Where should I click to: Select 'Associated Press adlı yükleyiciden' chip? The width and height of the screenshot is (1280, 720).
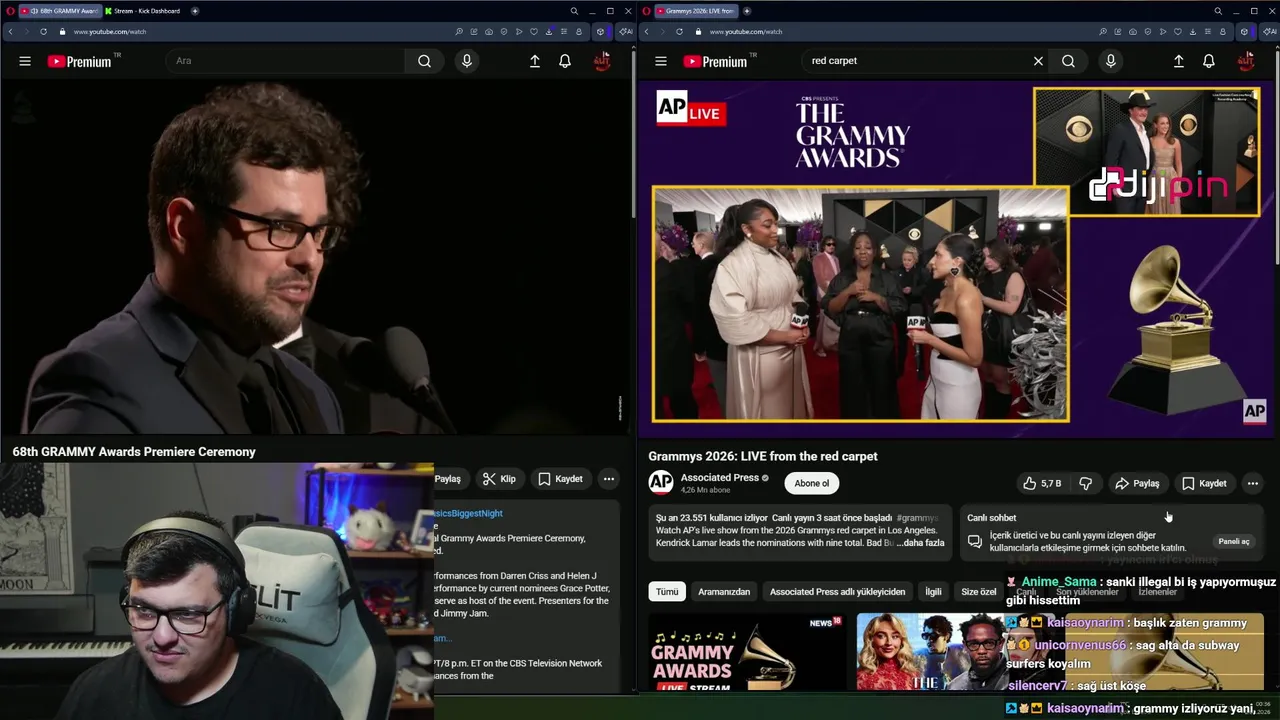coord(837,592)
